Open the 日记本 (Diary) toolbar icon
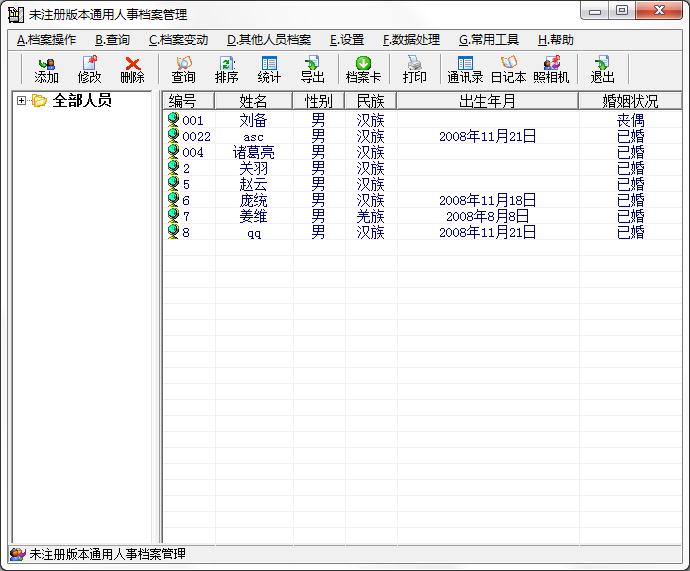Image resolution: width=690 pixels, height=571 pixels. click(x=508, y=63)
